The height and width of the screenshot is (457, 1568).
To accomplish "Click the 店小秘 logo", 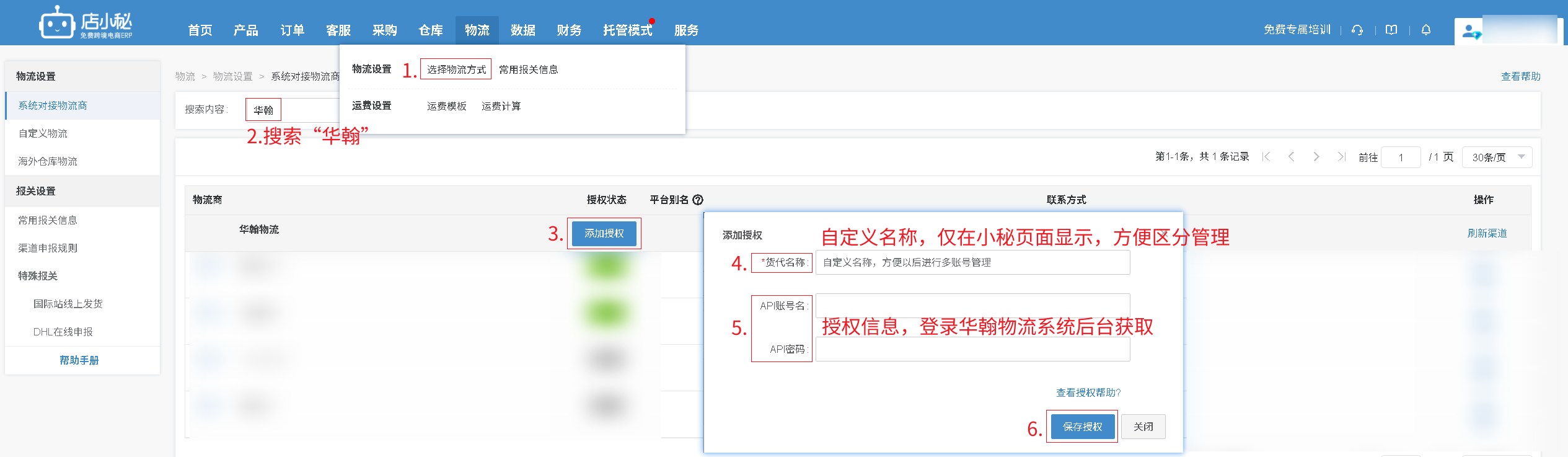I will (x=86, y=25).
